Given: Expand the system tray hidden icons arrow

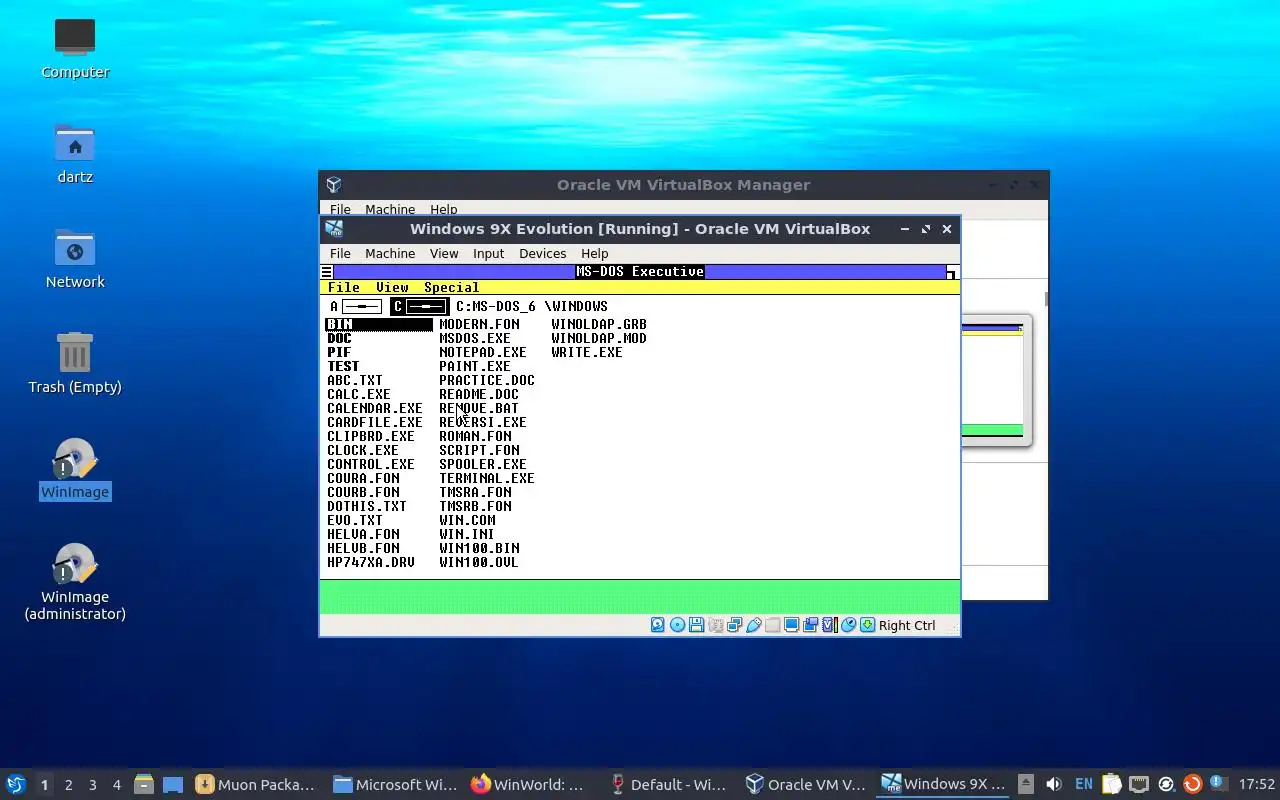Looking at the screenshot, I should [1026, 784].
